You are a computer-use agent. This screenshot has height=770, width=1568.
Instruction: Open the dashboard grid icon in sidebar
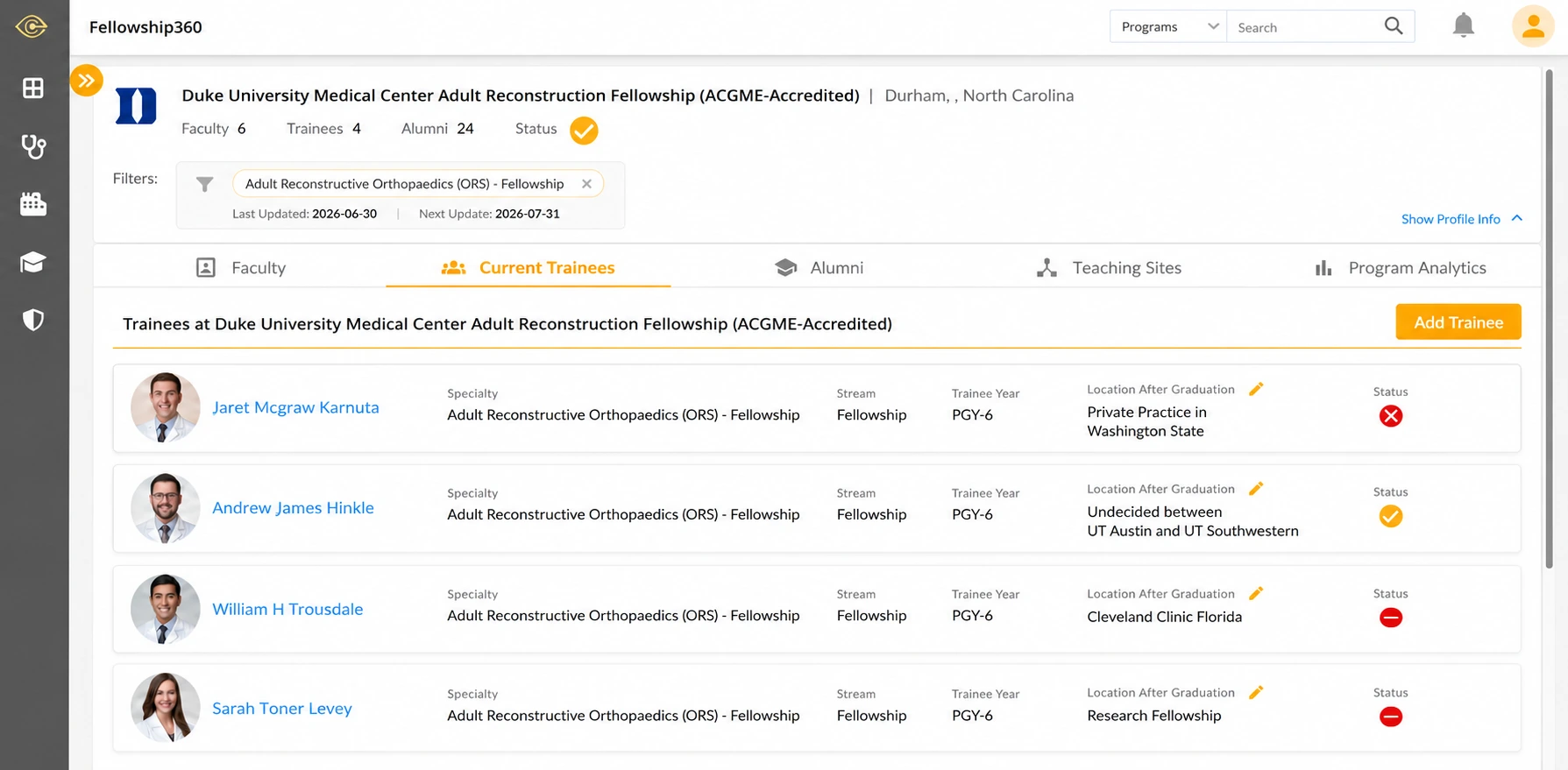(x=33, y=88)
